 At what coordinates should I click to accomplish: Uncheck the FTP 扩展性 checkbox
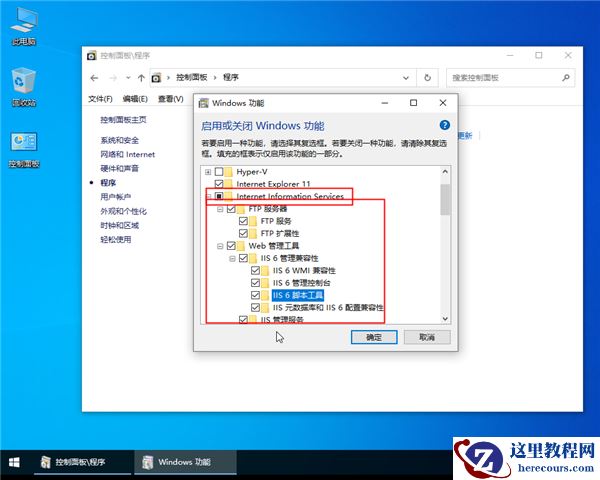coord(243,233)
